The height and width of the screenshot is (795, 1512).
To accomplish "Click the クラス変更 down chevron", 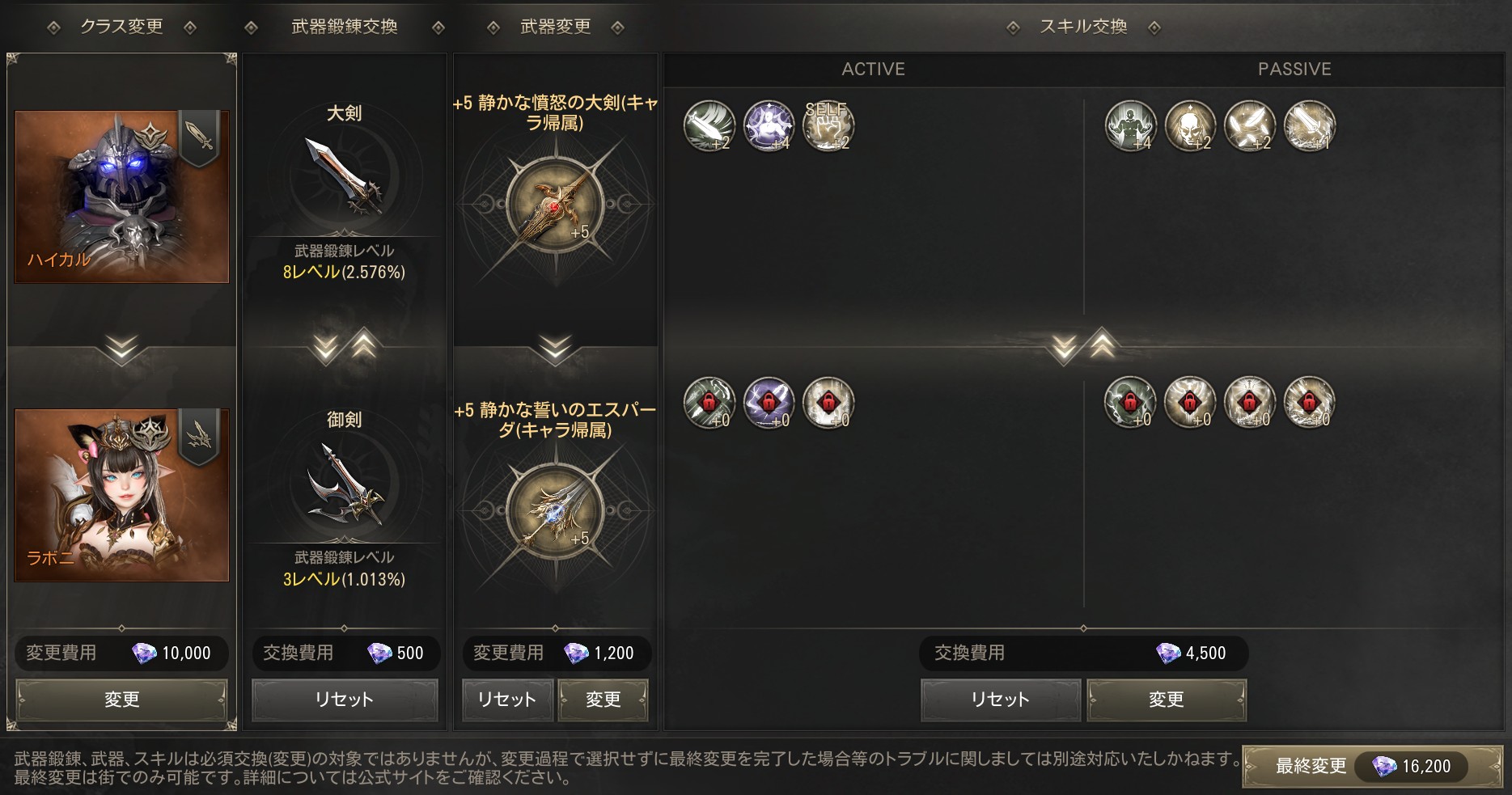I will point(121,349).
